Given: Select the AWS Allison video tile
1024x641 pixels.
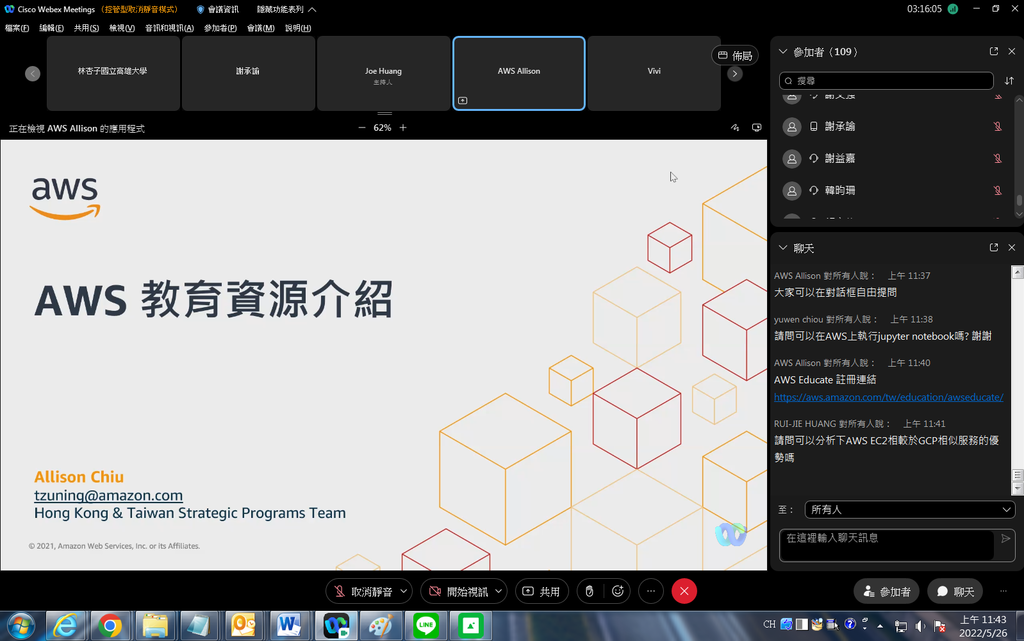Looking at the screenshot, I should pos(519,73).
